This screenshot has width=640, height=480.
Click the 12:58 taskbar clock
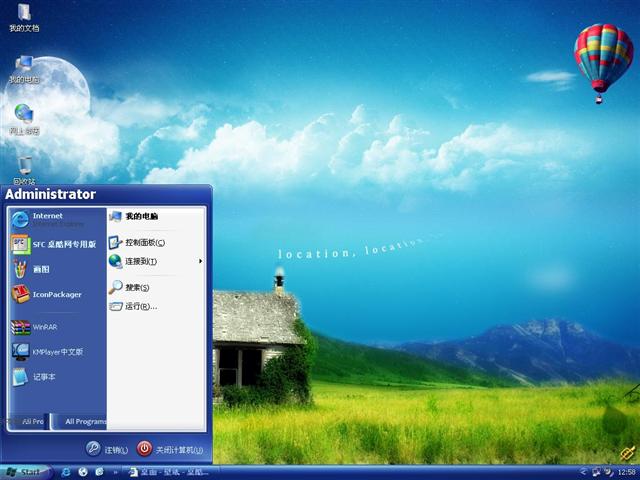pos(627,473)
